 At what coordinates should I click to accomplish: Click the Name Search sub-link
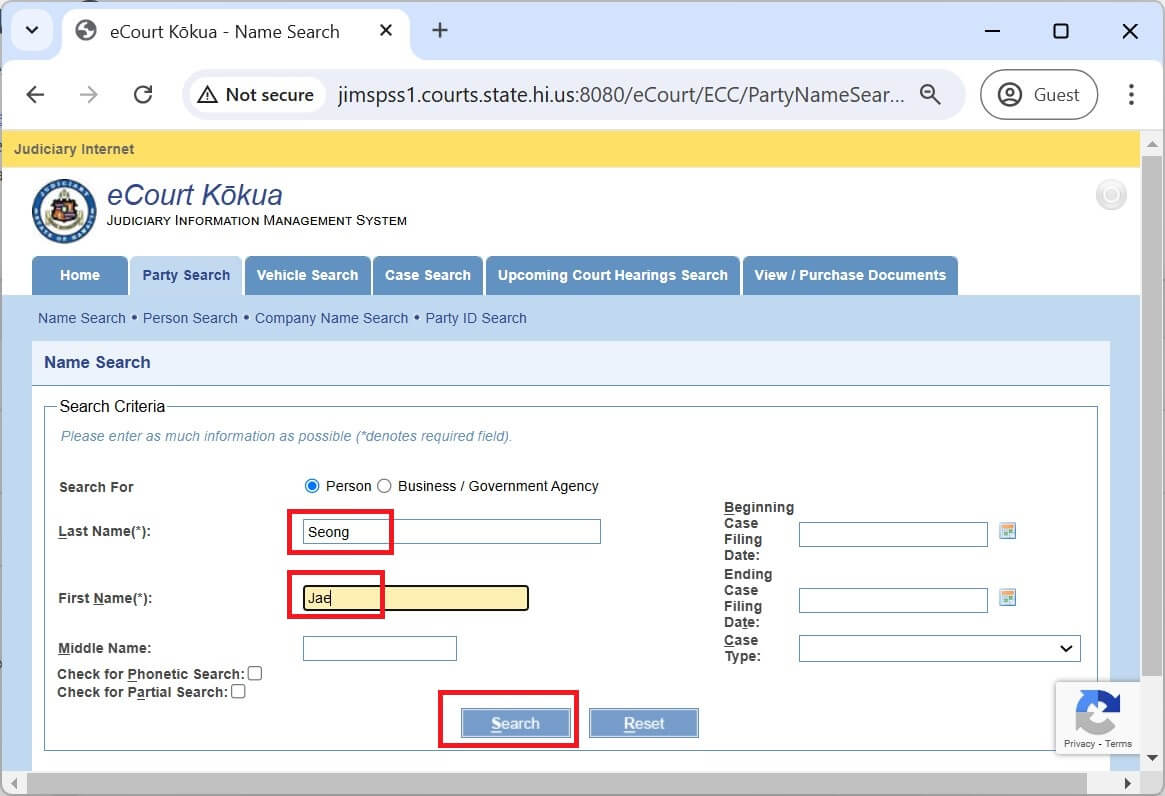coord(82,318)
